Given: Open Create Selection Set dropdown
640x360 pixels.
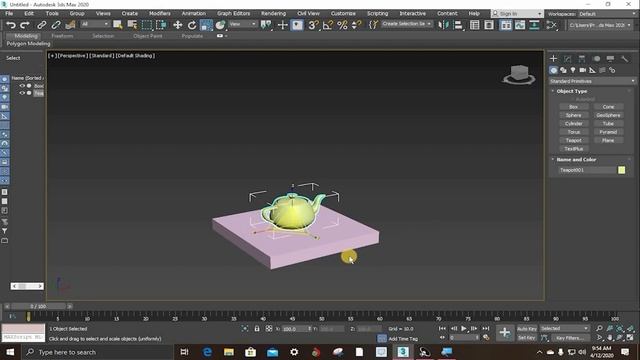Looking at the screenshot, I should (x=407, y=24).
